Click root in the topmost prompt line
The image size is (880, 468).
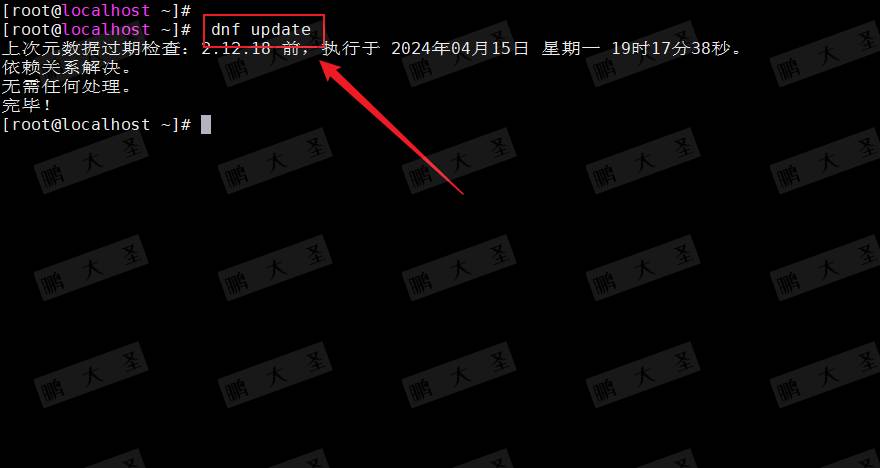[31, 10]
